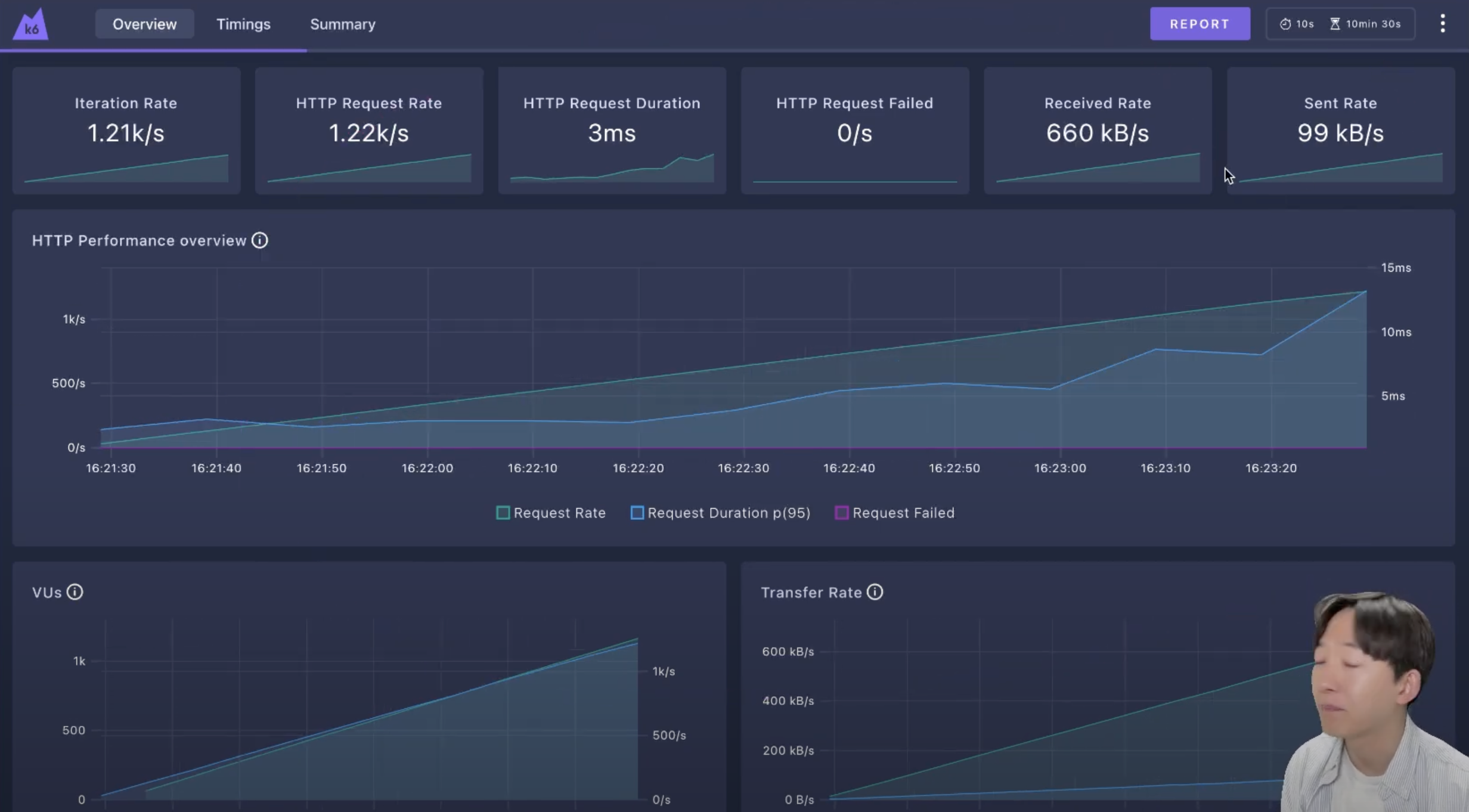Screen dimensions: 1469x812
Task: Toggle the Request Rate legend series
Action: click(x=550, y=513)
